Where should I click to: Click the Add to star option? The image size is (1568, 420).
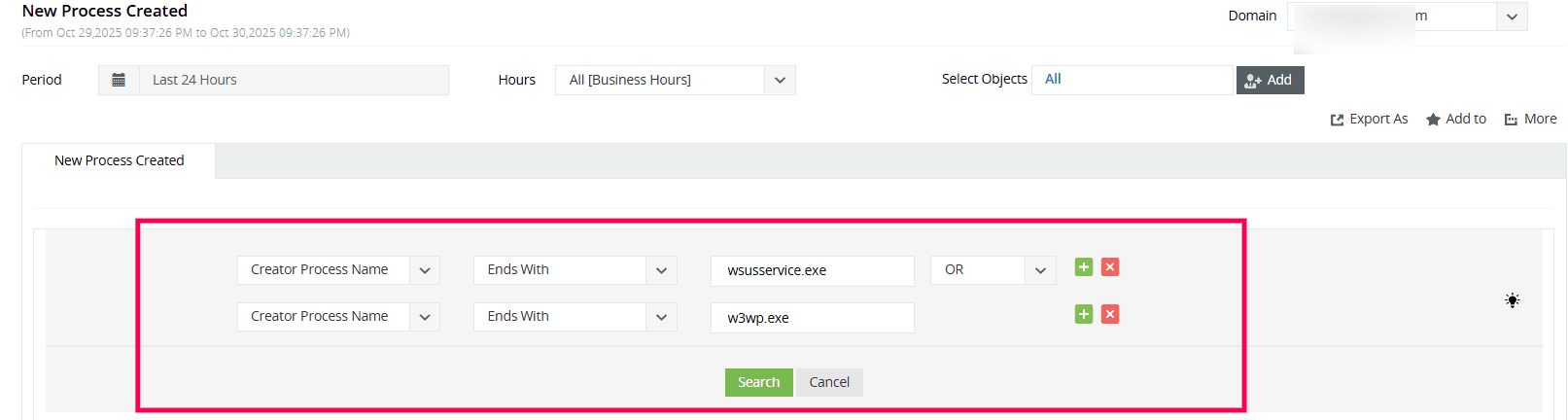pos(1456,119)
